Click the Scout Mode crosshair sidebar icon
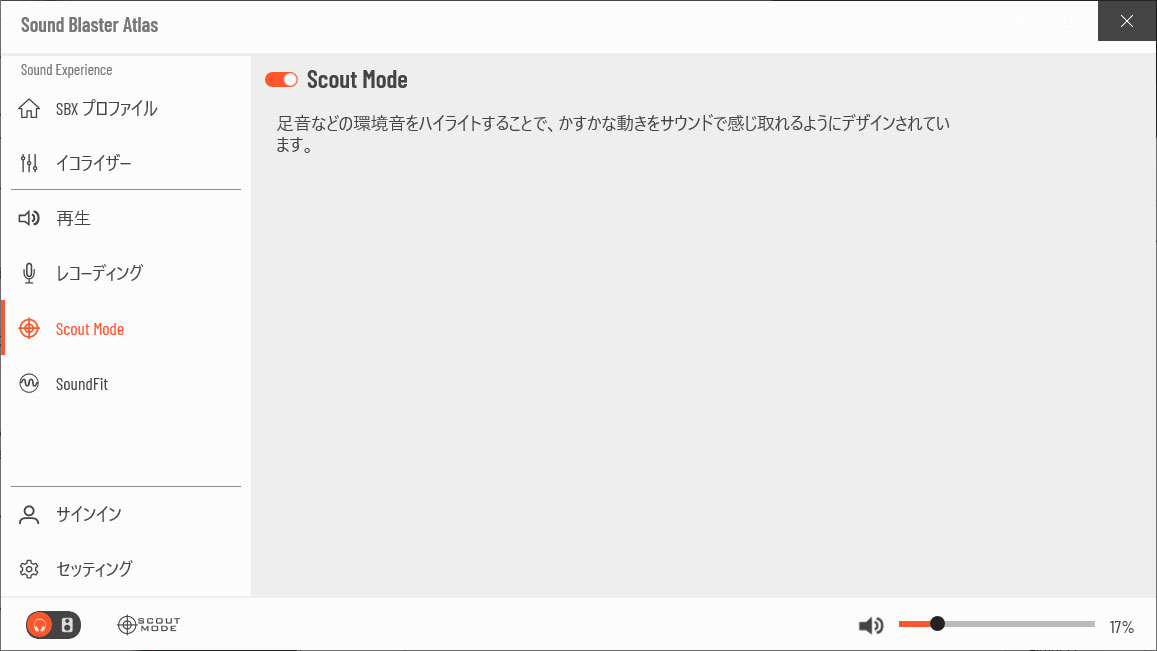The image size is (1157, 651). coord(29,328)
